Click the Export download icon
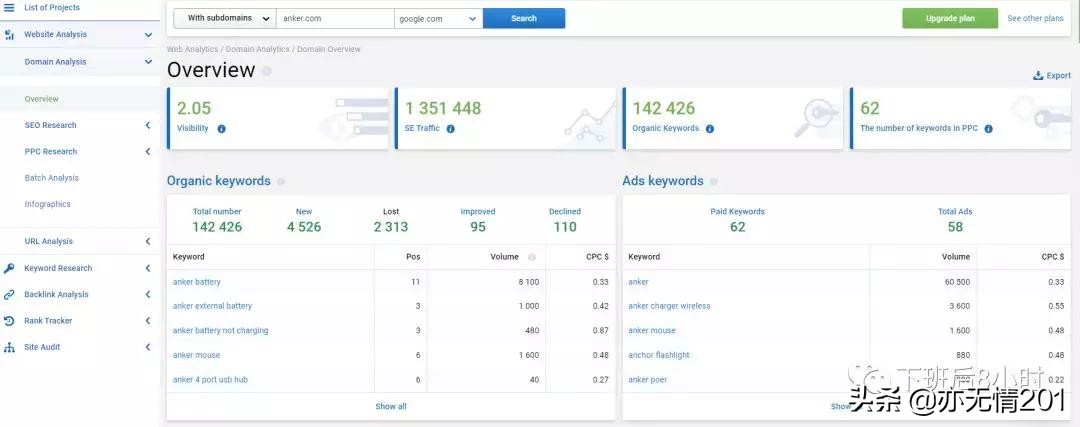 pos(1038,76)
